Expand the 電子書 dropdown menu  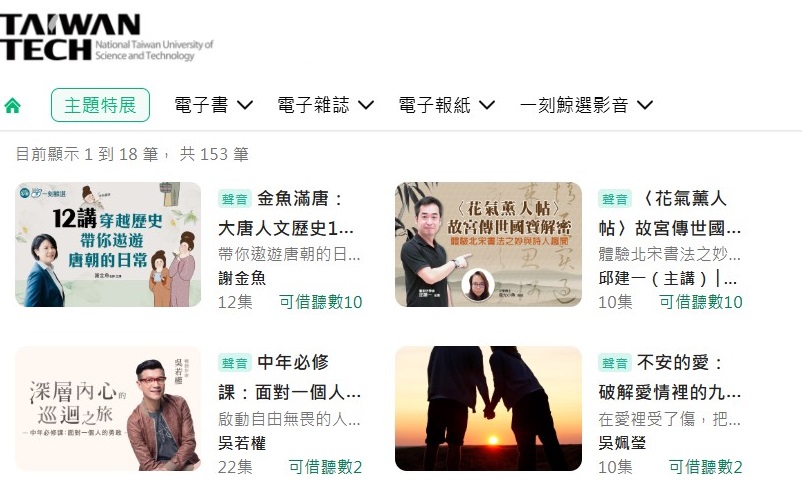(213, 105)
